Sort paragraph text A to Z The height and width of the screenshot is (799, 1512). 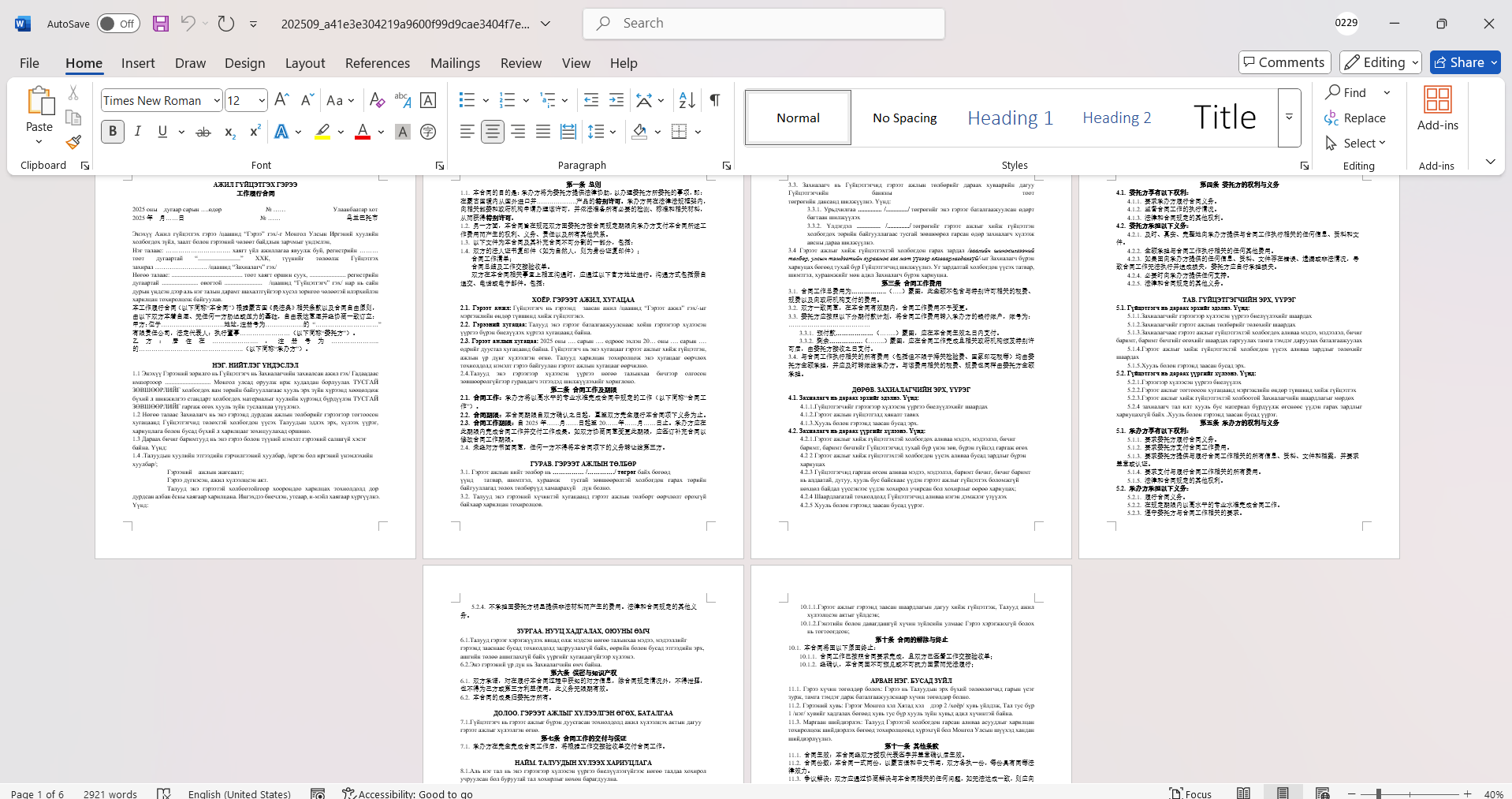tap(687, 100)
